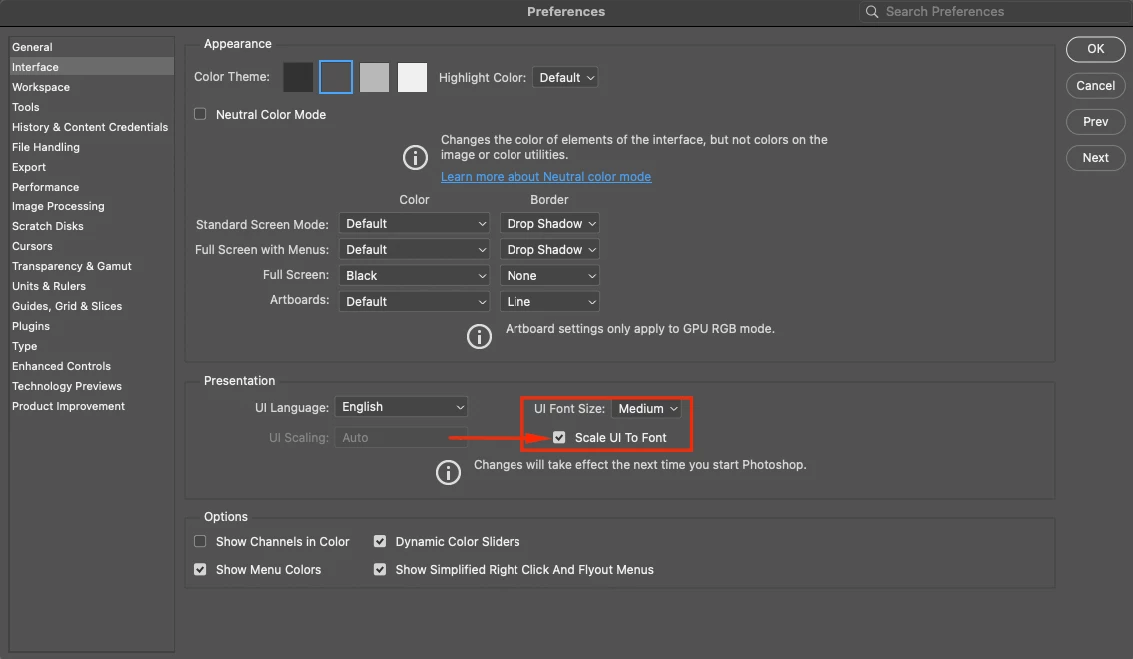Open Full Screen with Menus border dropdown

coord(550,249)
